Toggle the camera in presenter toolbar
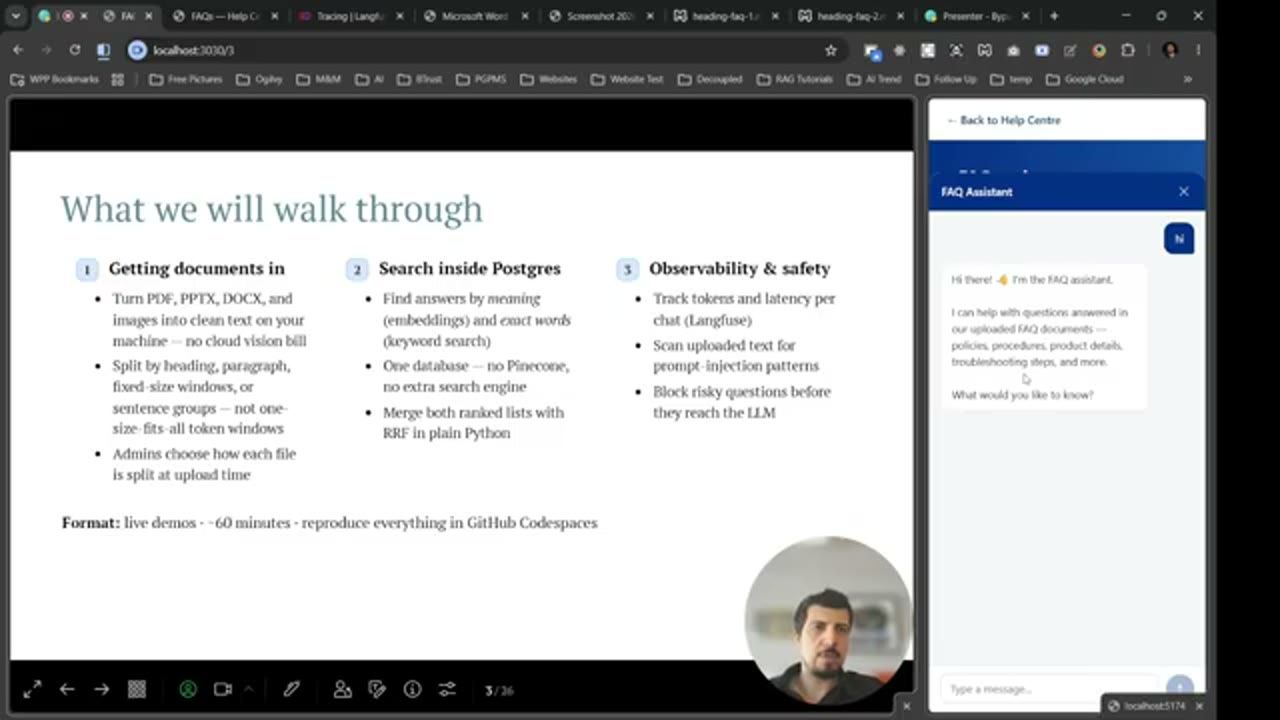The image size is (1280, 720). pyautogui.click(x=223, y=689)
